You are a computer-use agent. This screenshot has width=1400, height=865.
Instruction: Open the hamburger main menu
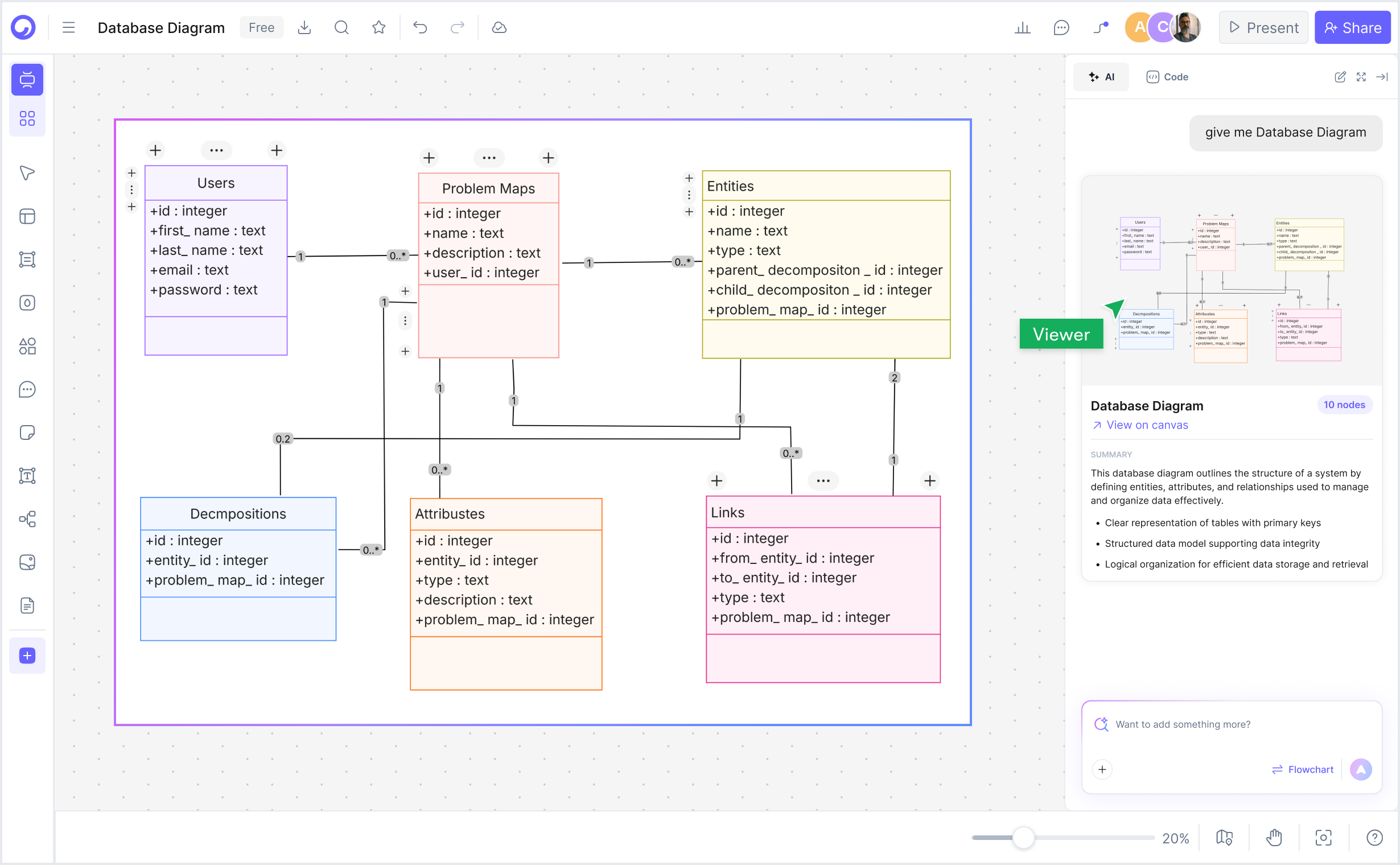(x=69, y=27)
